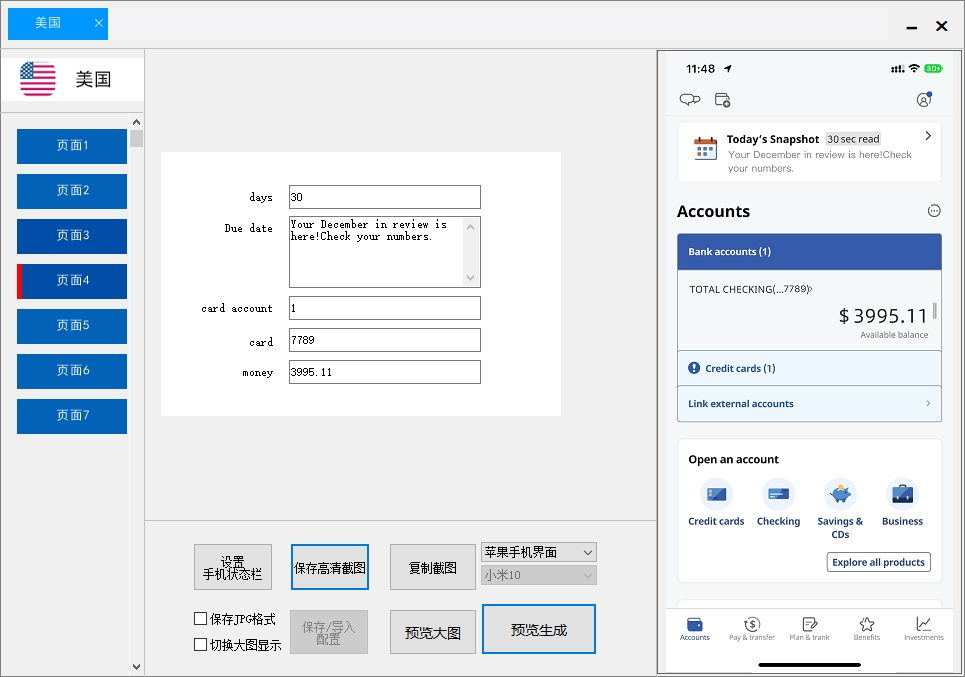
Task: Click the sidebar scroll down arrow
Action: [137, 667]
